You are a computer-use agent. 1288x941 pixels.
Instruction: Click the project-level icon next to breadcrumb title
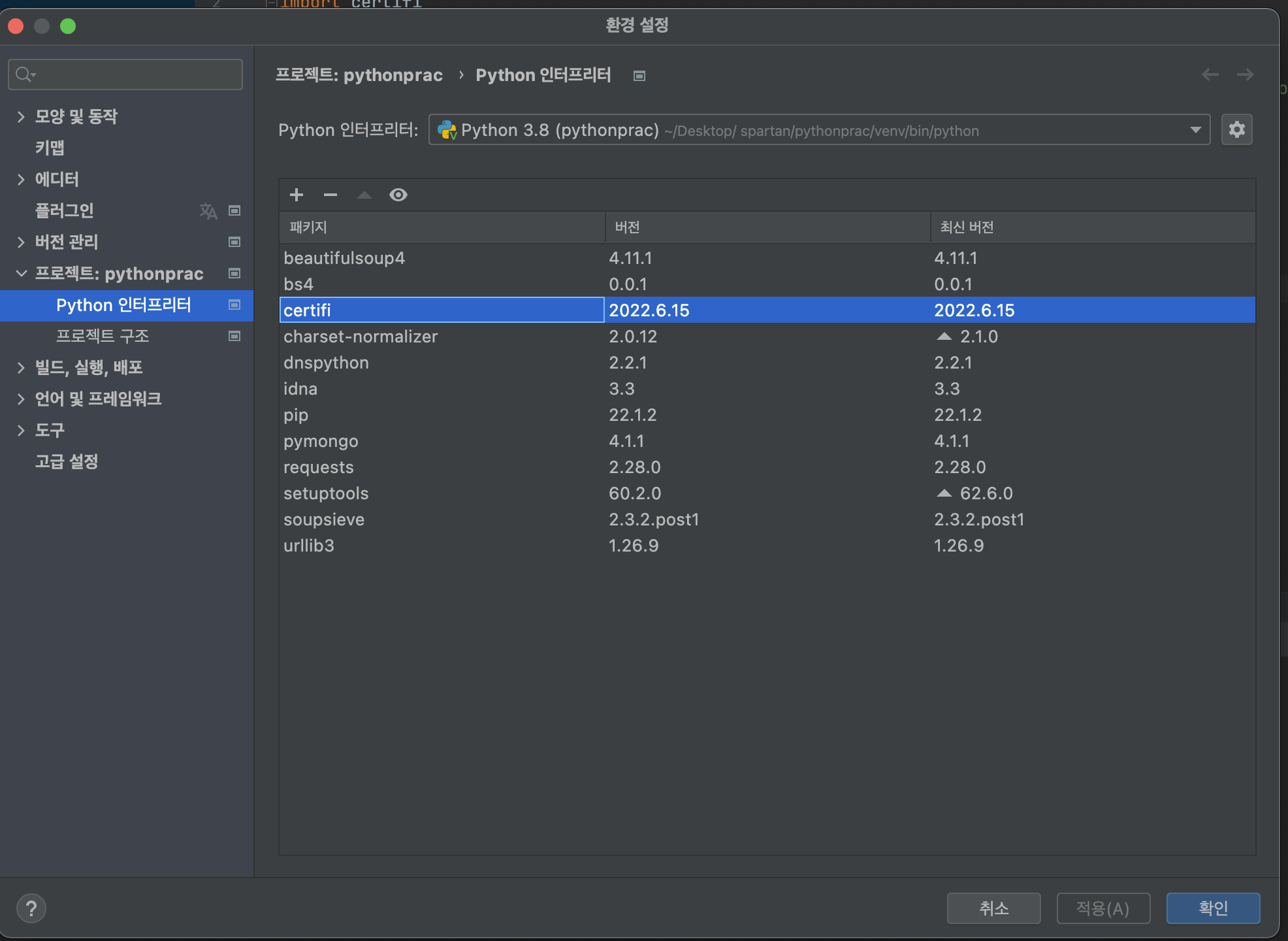[639, 76]
